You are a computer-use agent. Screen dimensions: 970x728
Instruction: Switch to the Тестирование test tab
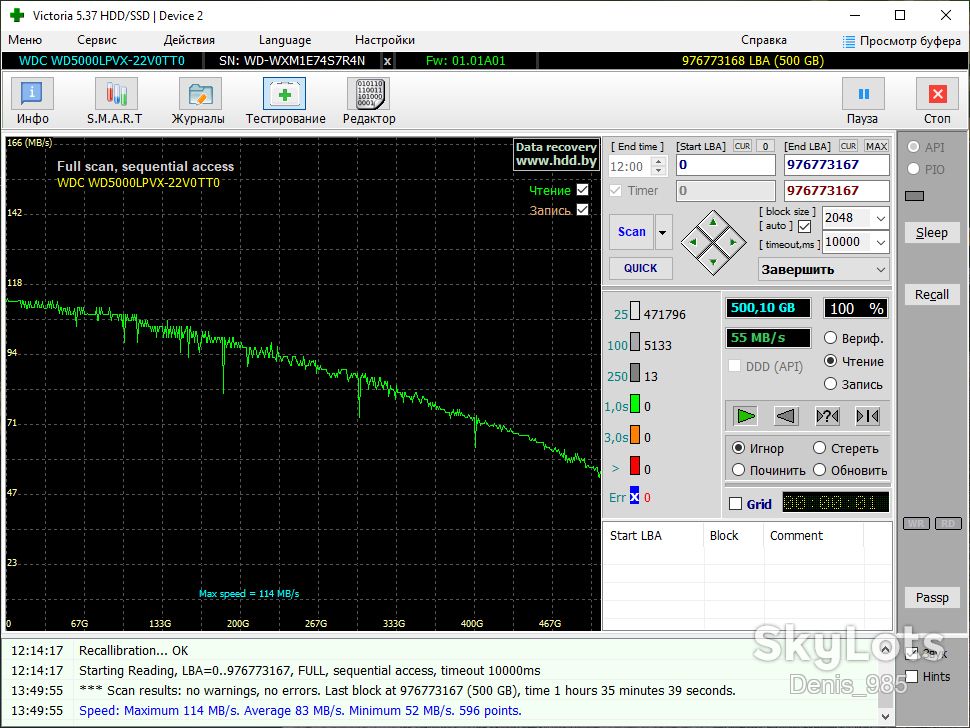285,101
